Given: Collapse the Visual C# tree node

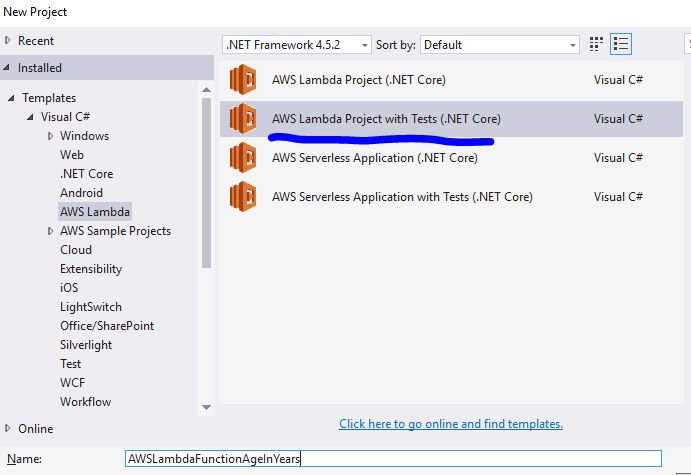Looking at the screenshot, I should point(30,117).
